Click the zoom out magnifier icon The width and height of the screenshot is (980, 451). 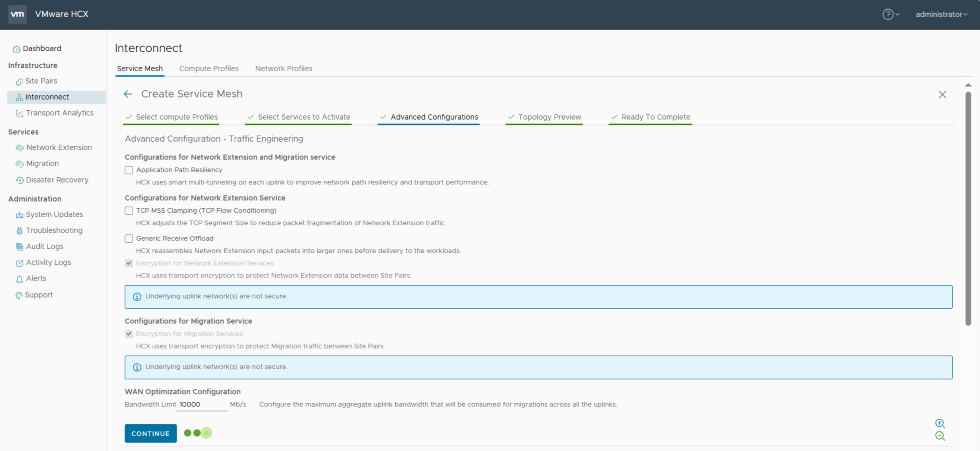940,437
